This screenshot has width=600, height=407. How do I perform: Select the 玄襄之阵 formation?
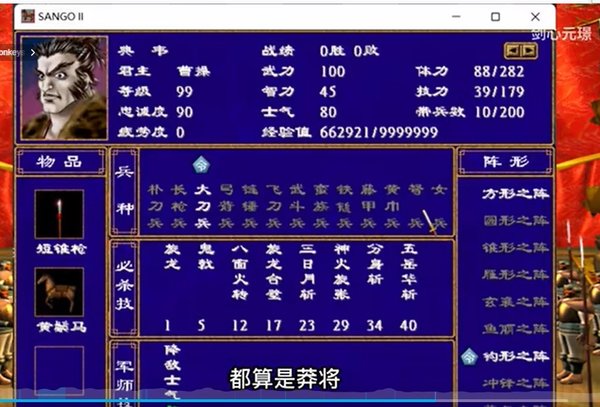click(x=515, y=302)
